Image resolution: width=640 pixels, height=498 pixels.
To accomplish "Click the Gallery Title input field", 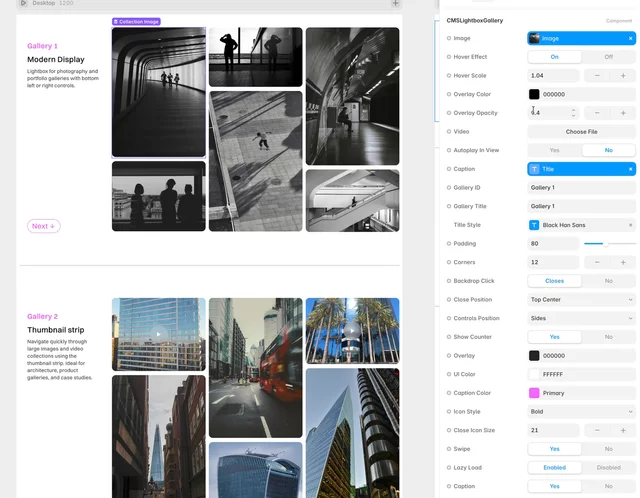I will click(581, 207).
